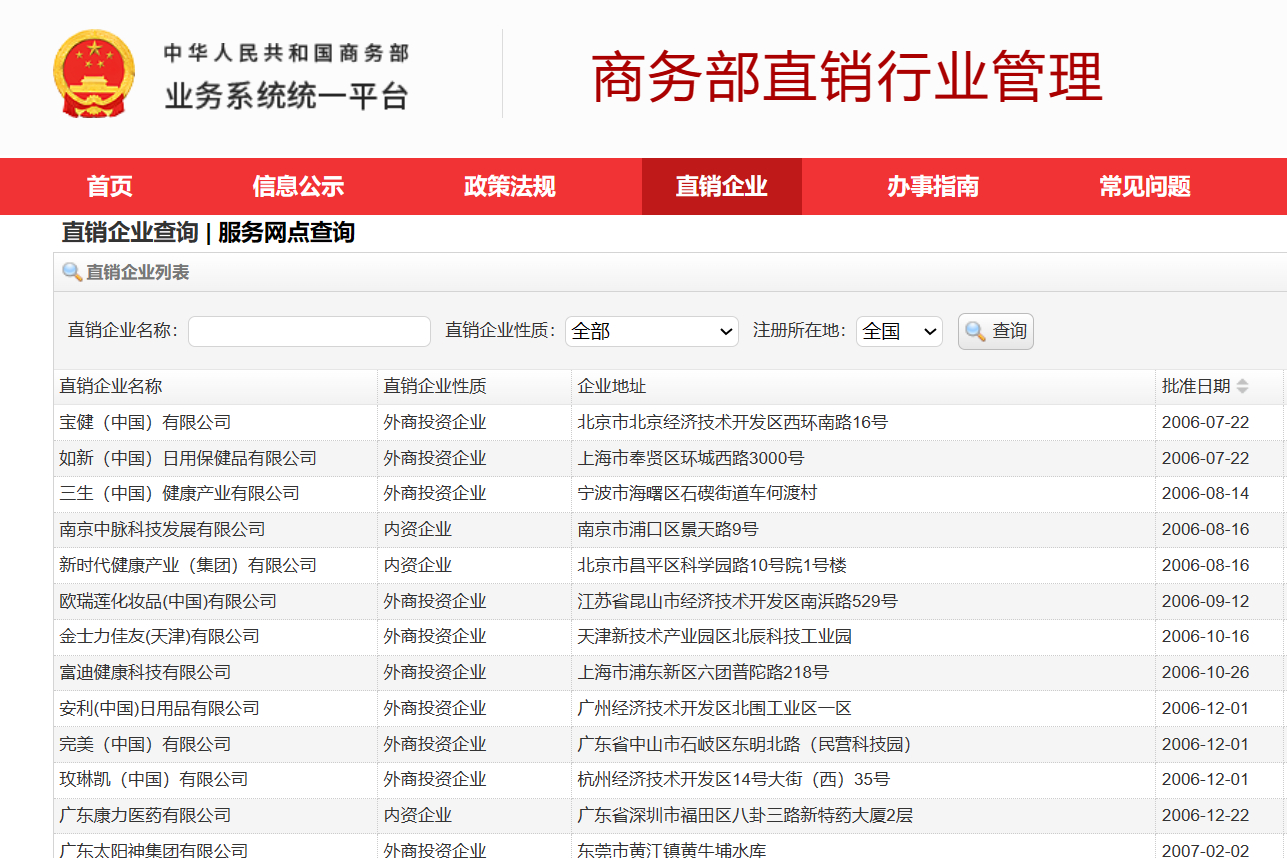Click the 企业地址 column header

(x=612, y=386)
